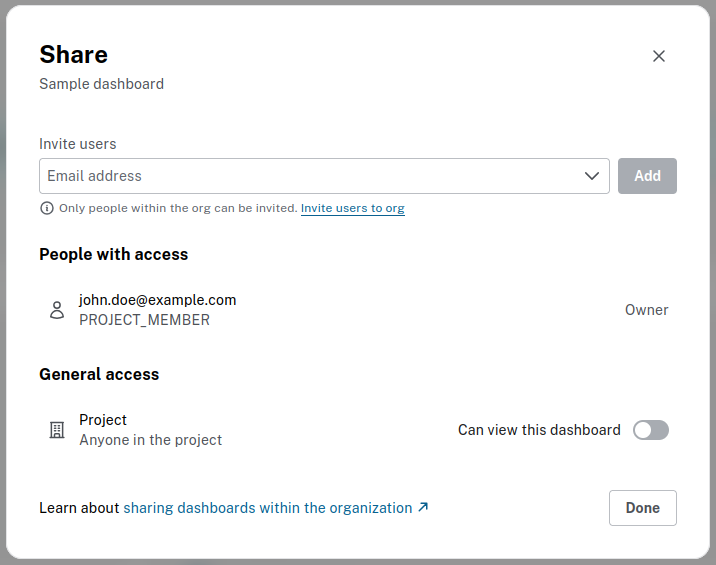Click the Anyone in the project description
The height and width of the screenshot is (565, 716).
[150, 440]
